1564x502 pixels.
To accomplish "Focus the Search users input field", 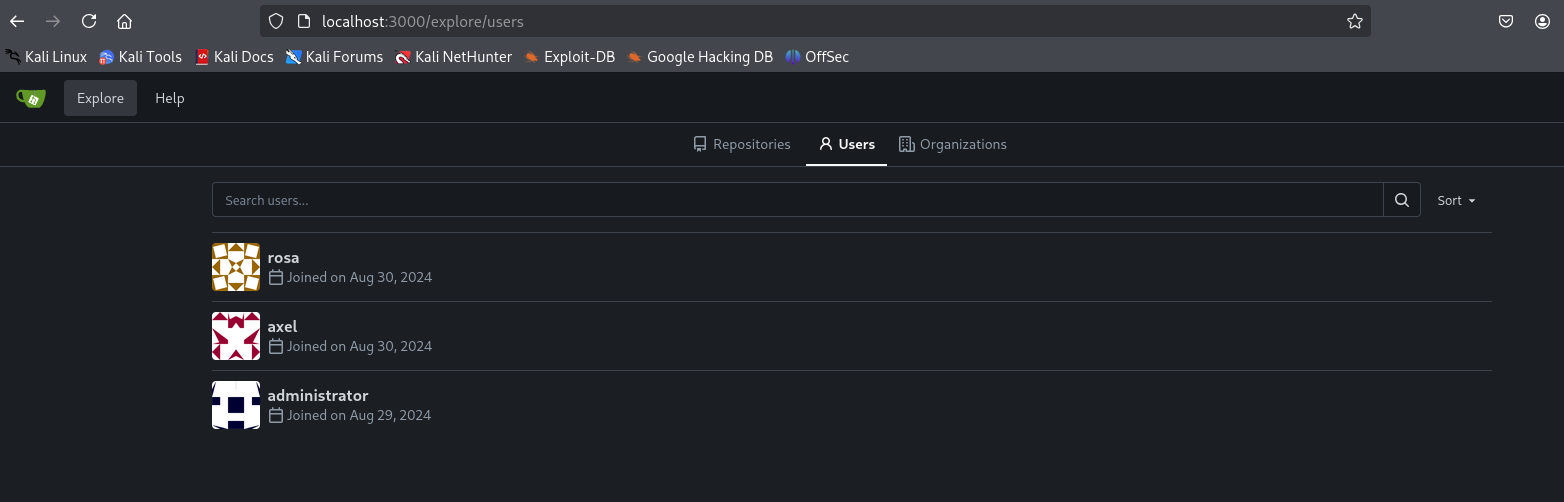I will (797, 200).
